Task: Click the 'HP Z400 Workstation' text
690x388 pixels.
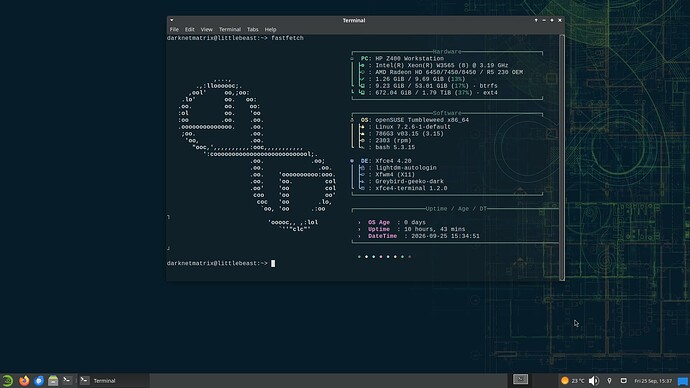Action: (409, 59)
